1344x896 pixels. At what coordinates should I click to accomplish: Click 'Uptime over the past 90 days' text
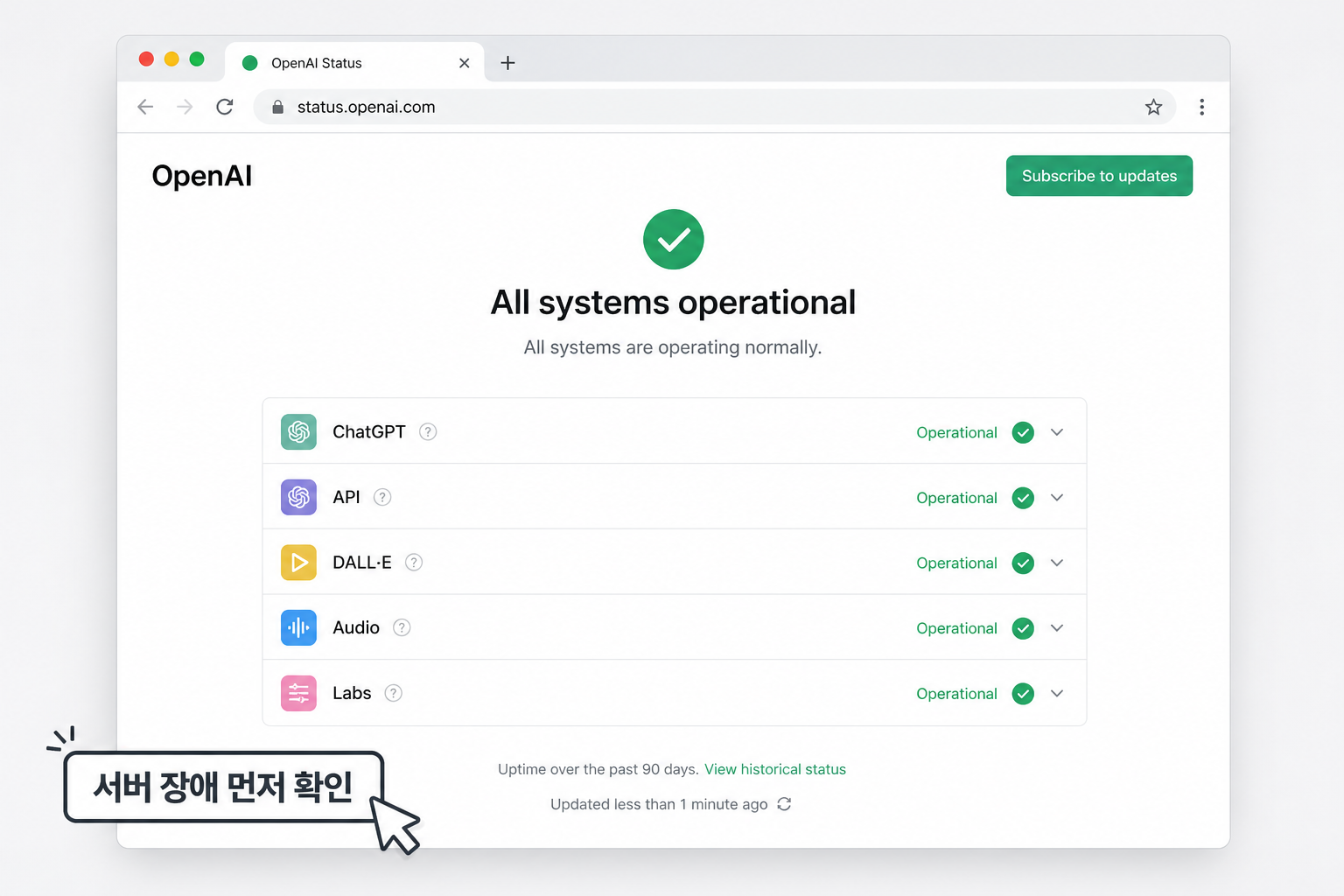click(x=598, y=769)
